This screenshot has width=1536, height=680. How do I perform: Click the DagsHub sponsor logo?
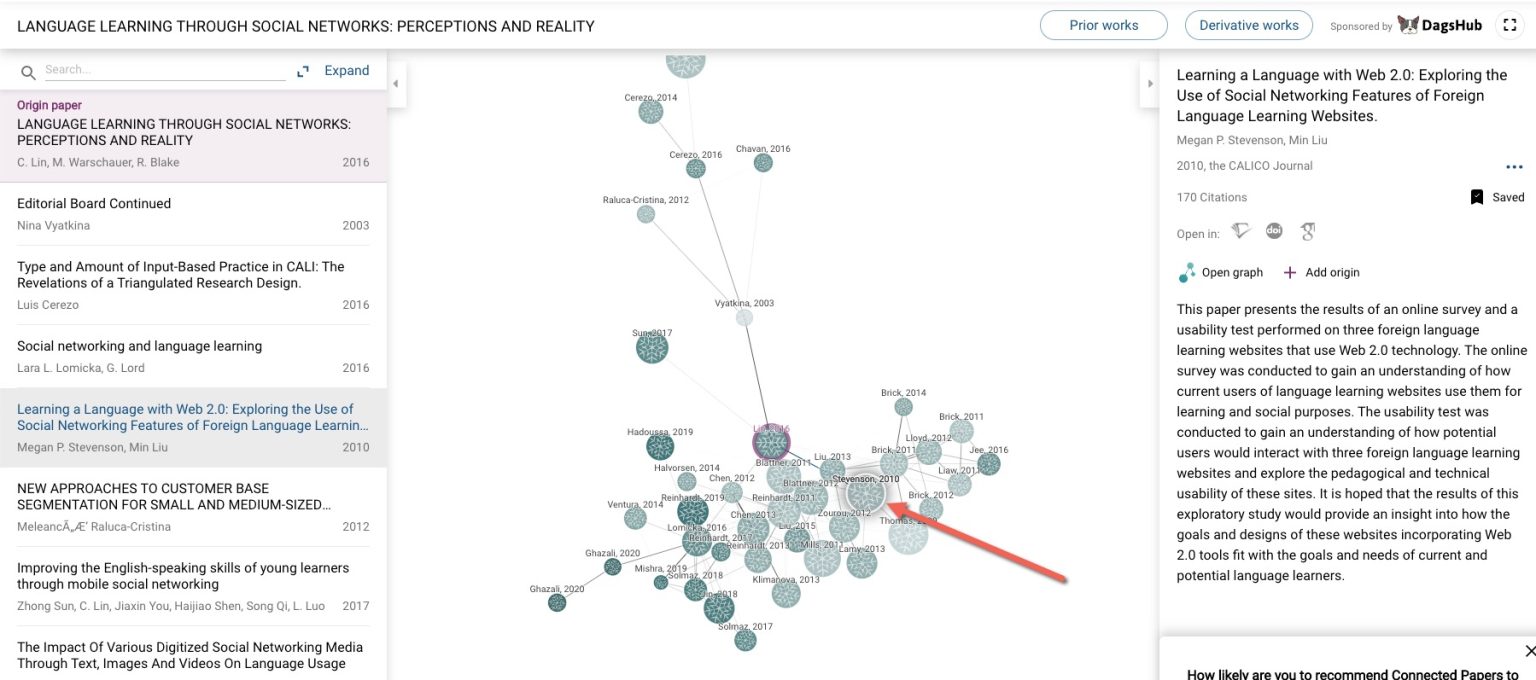coord(1439,26)
